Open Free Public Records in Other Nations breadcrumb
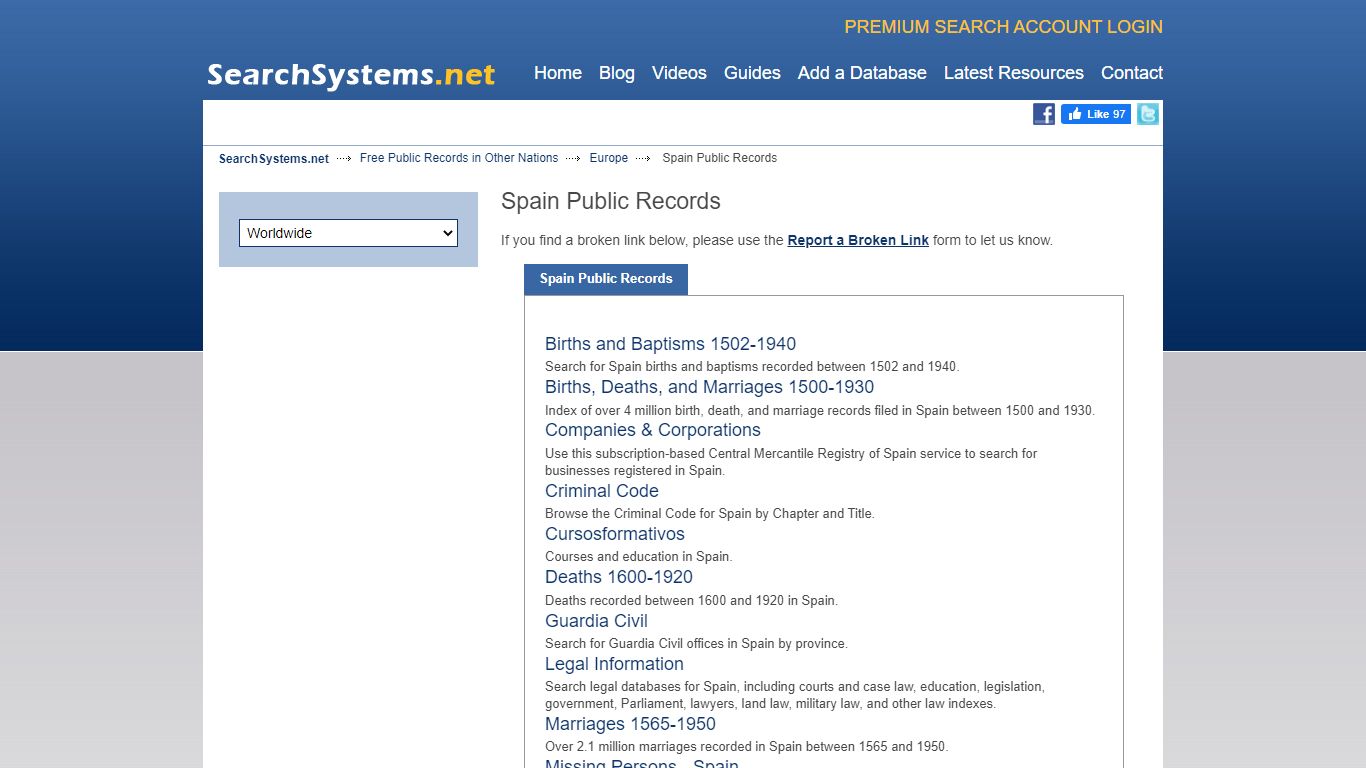 pos(459,158)
